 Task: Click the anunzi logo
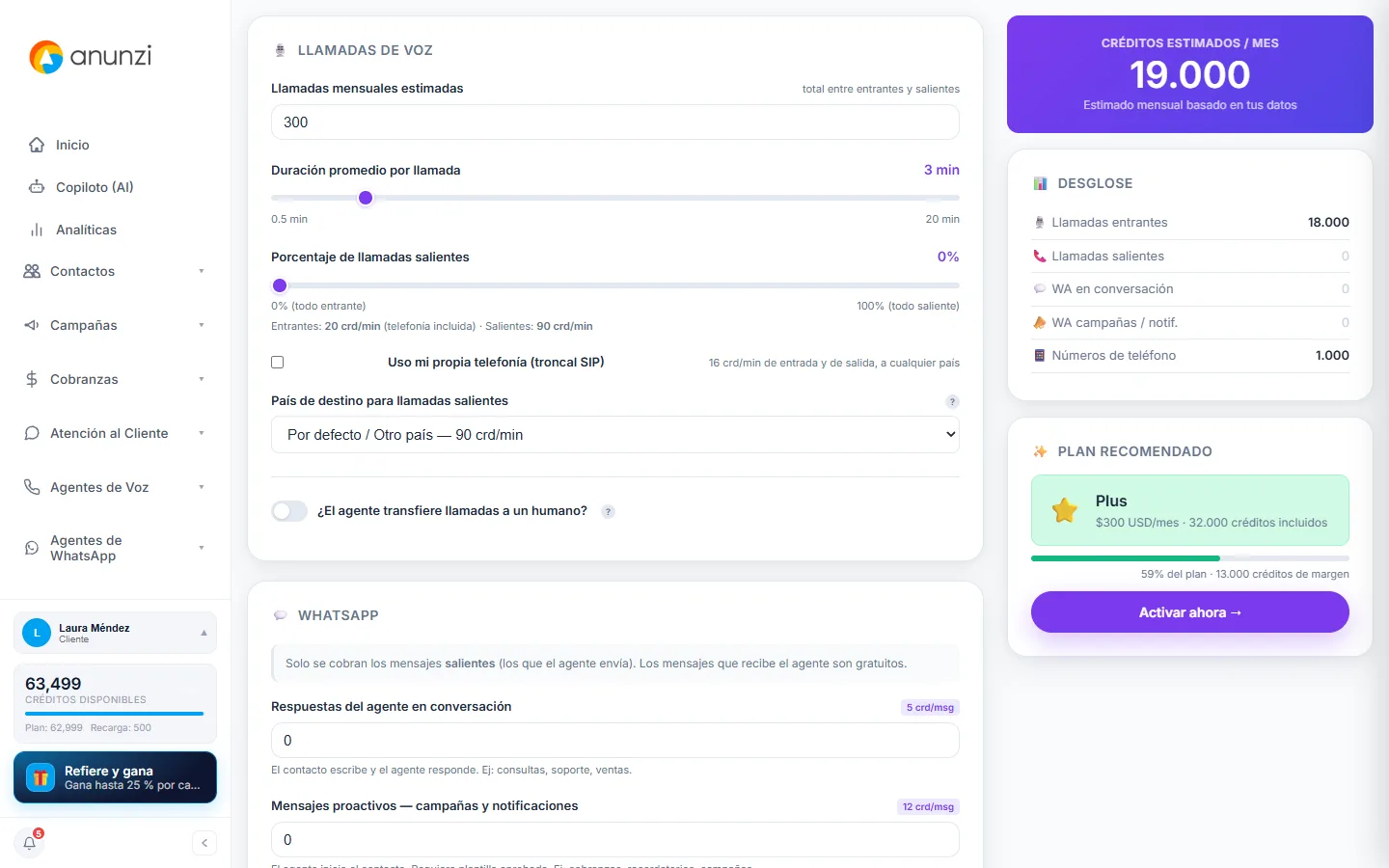(x=91, y=57)
